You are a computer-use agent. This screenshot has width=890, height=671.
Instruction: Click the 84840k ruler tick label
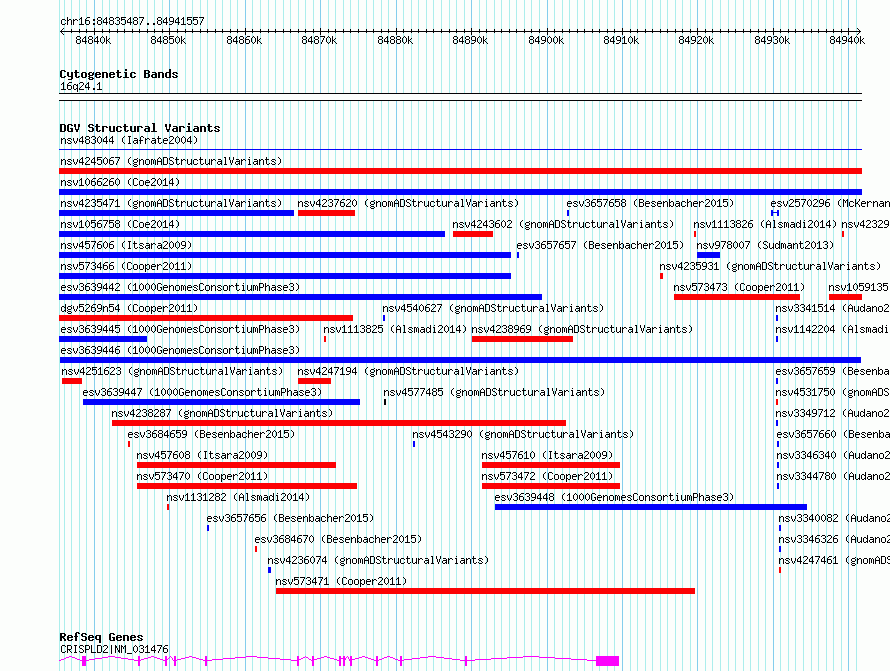pos(93,40)
